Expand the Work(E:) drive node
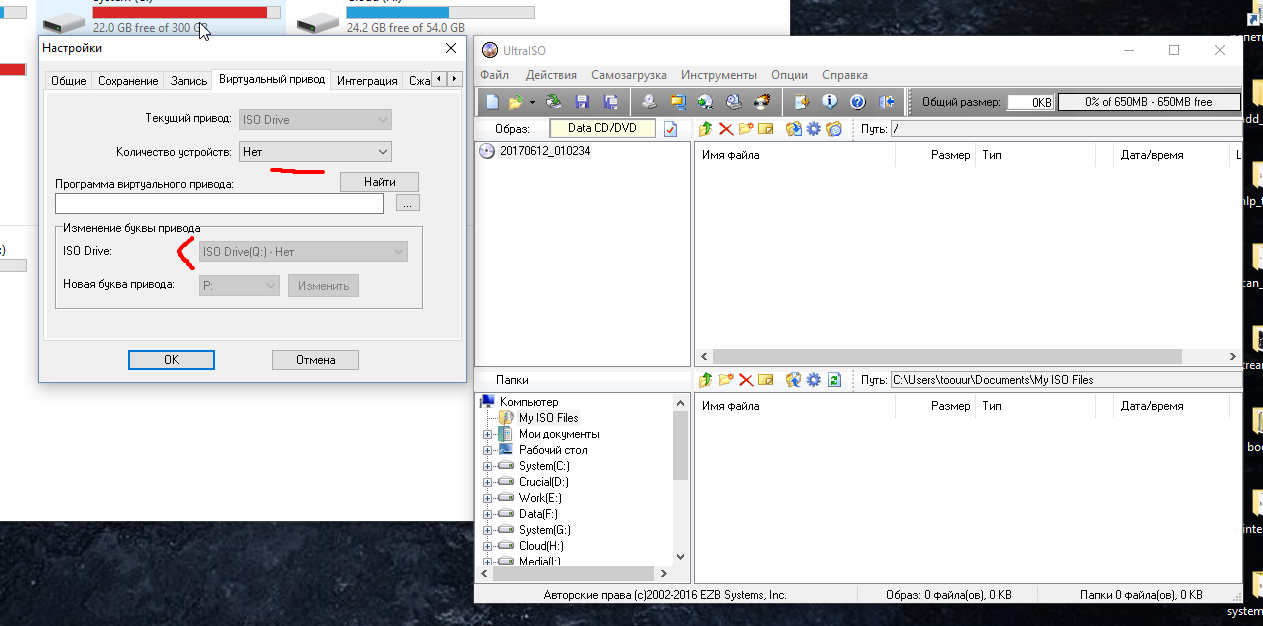Image resolution: width=1263 pixels, height=626 pixels. [x=488, y=498]
